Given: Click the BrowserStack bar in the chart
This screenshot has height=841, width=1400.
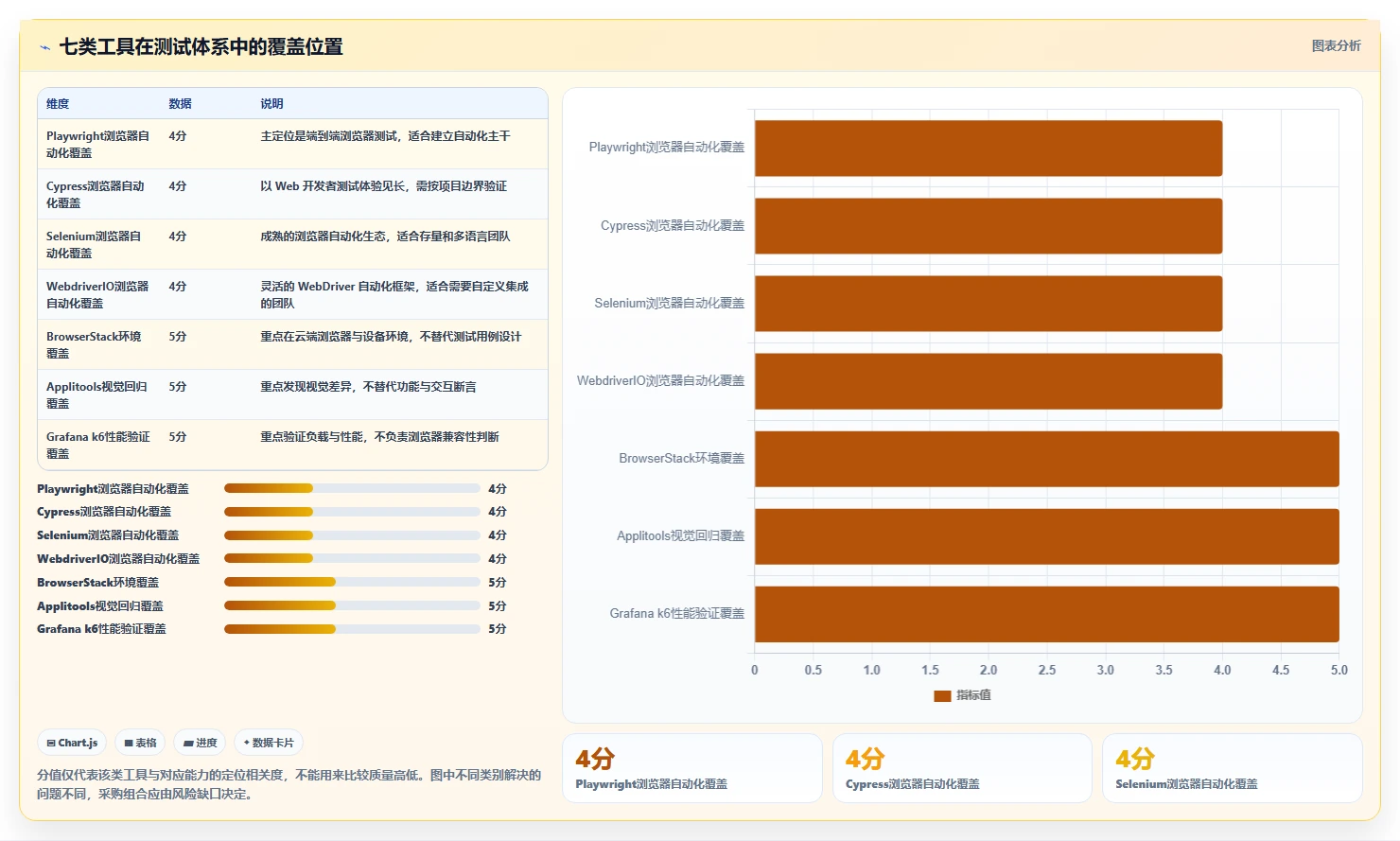Looking at the screenshot, I should click(1047, 459).
